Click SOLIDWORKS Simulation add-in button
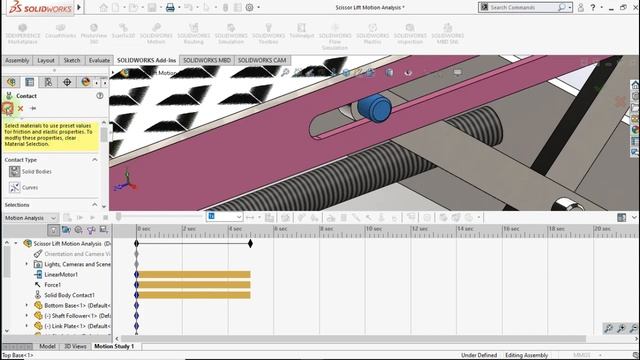Screen dimensions: 640x360 coord(231,33)
